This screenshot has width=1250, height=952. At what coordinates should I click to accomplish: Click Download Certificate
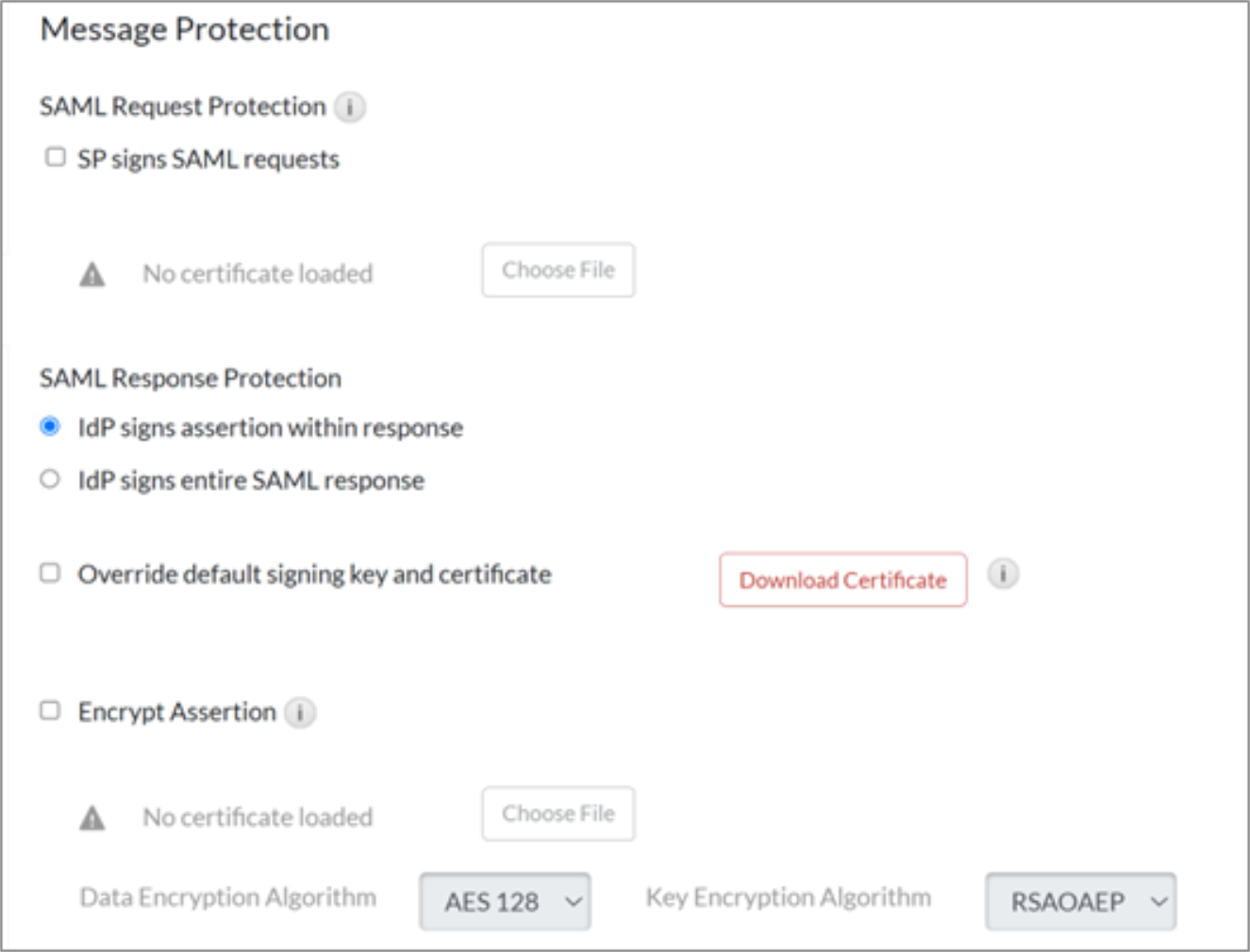click(x=842, y=580)
